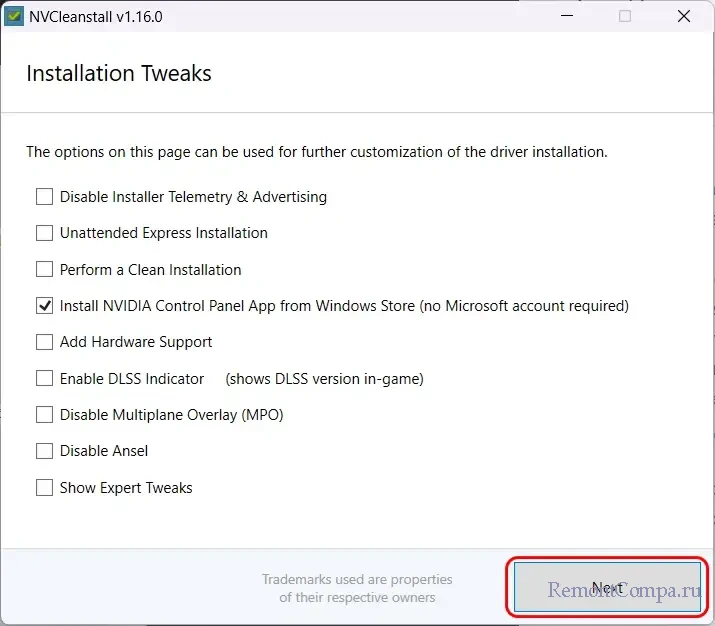Tick the Disable Ansel checkbox
Image resolution: width=715 pixels, height=626 pixels.
(x=44, y=451)
